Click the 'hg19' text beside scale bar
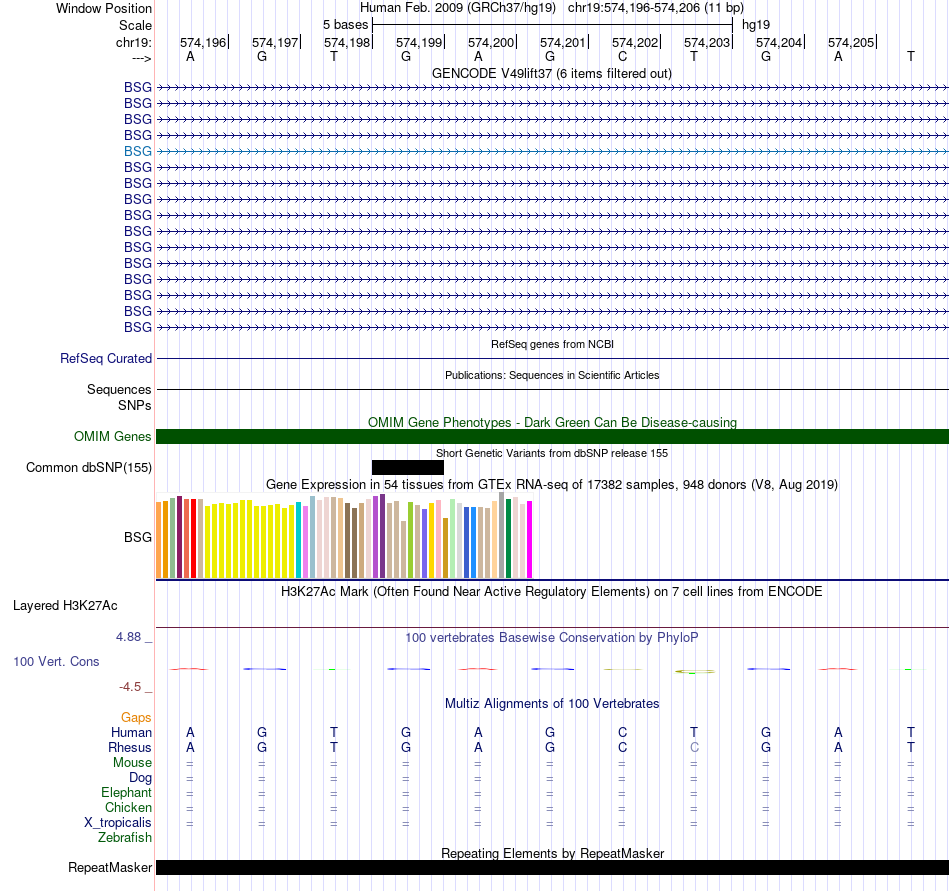The width and height of the screenshot is (950, 891). click(756, 25)
